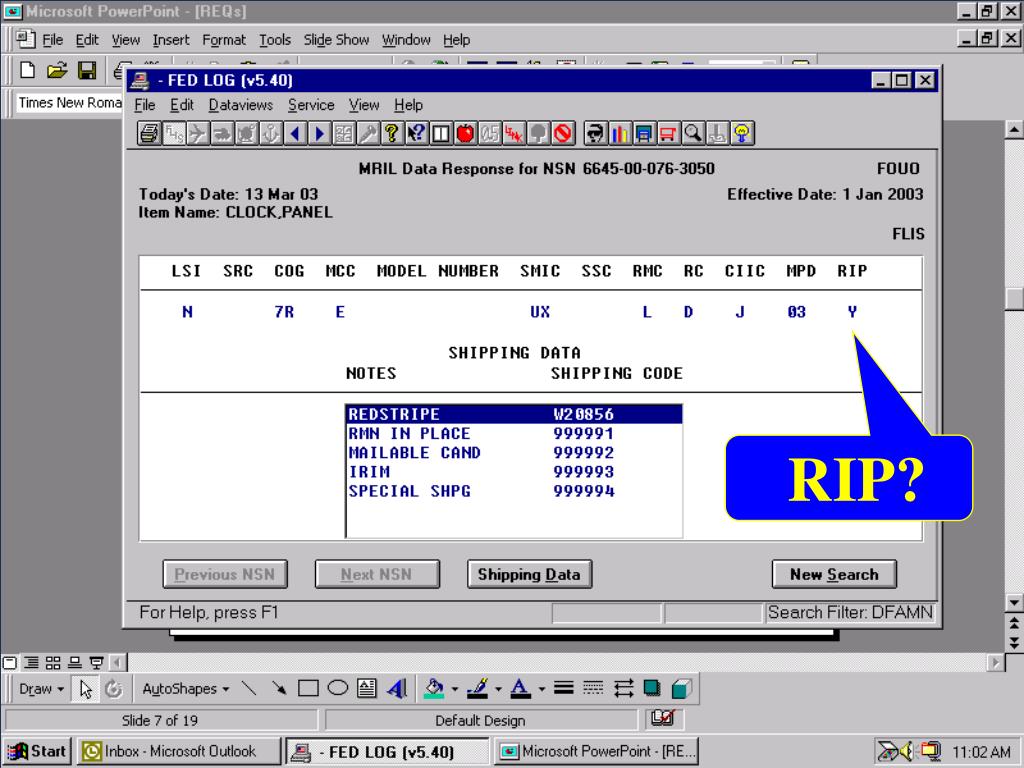Click the red shopping cart icon
The width and height of the screenshot is (1024, 768).
[667, 133]
